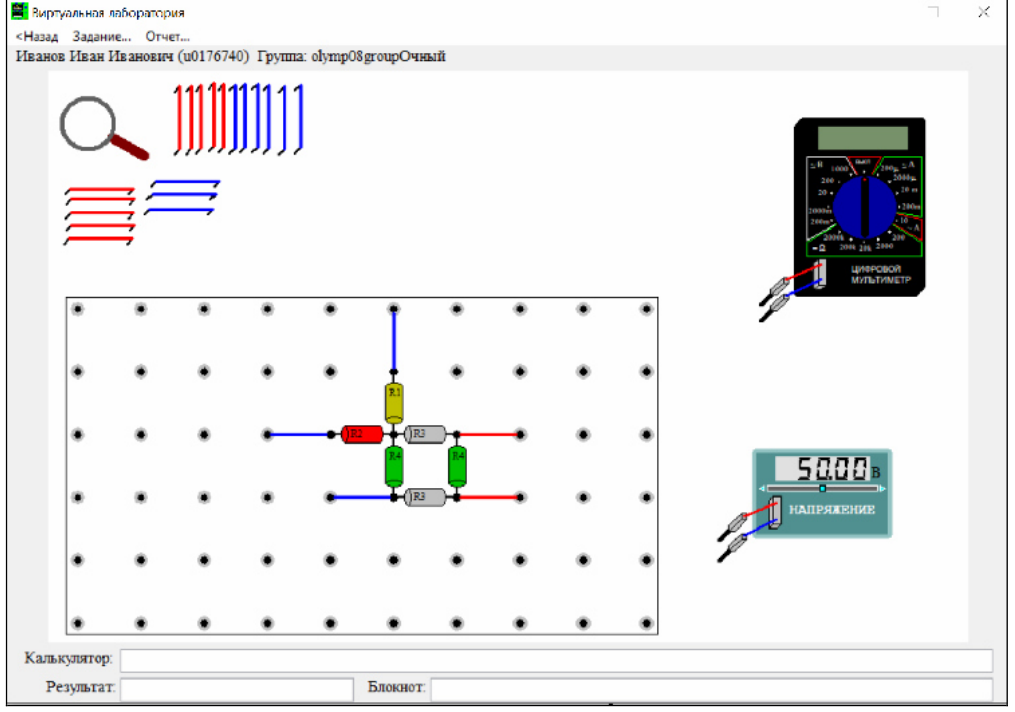The width and height of the screenshot is (1015, 712).
Task: Click the voltage slider thumb
Action: click(x=822, y=488)
